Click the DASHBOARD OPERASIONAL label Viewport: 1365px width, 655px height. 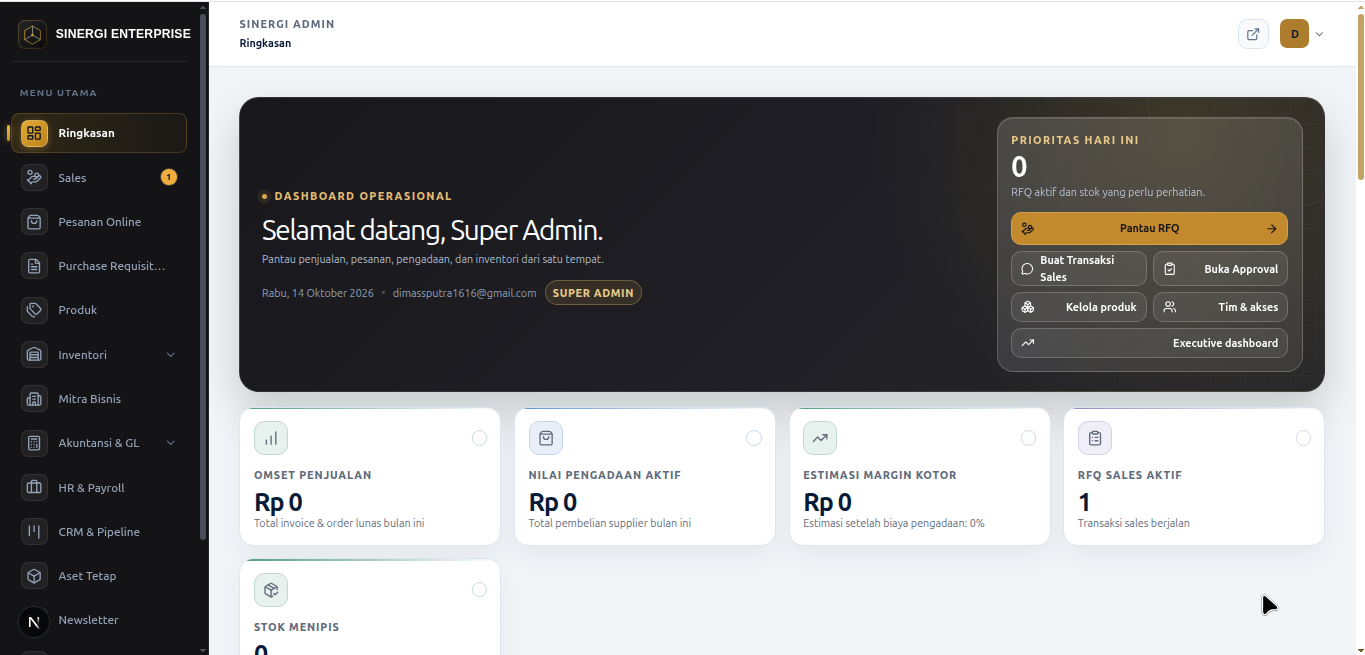point(363,196)
